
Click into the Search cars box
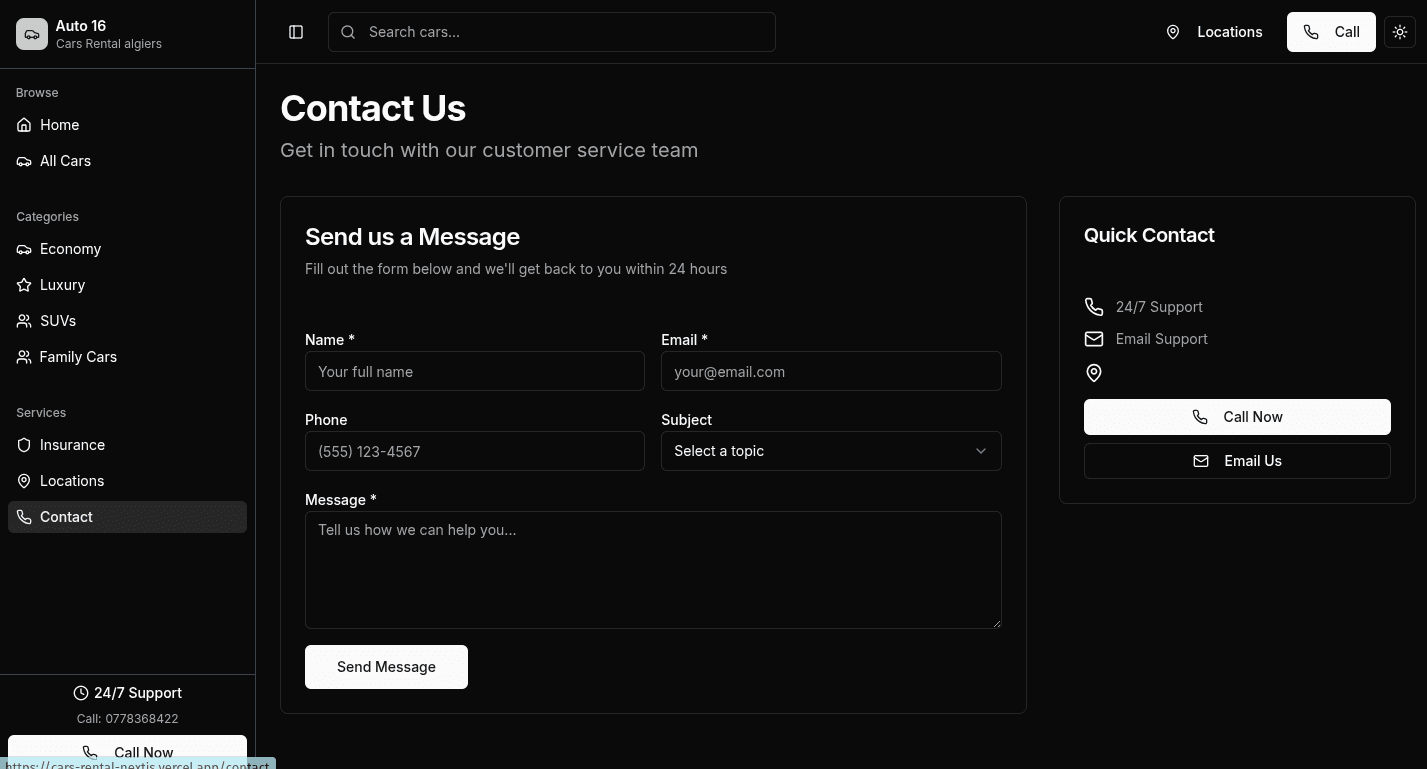click(552, 32)
